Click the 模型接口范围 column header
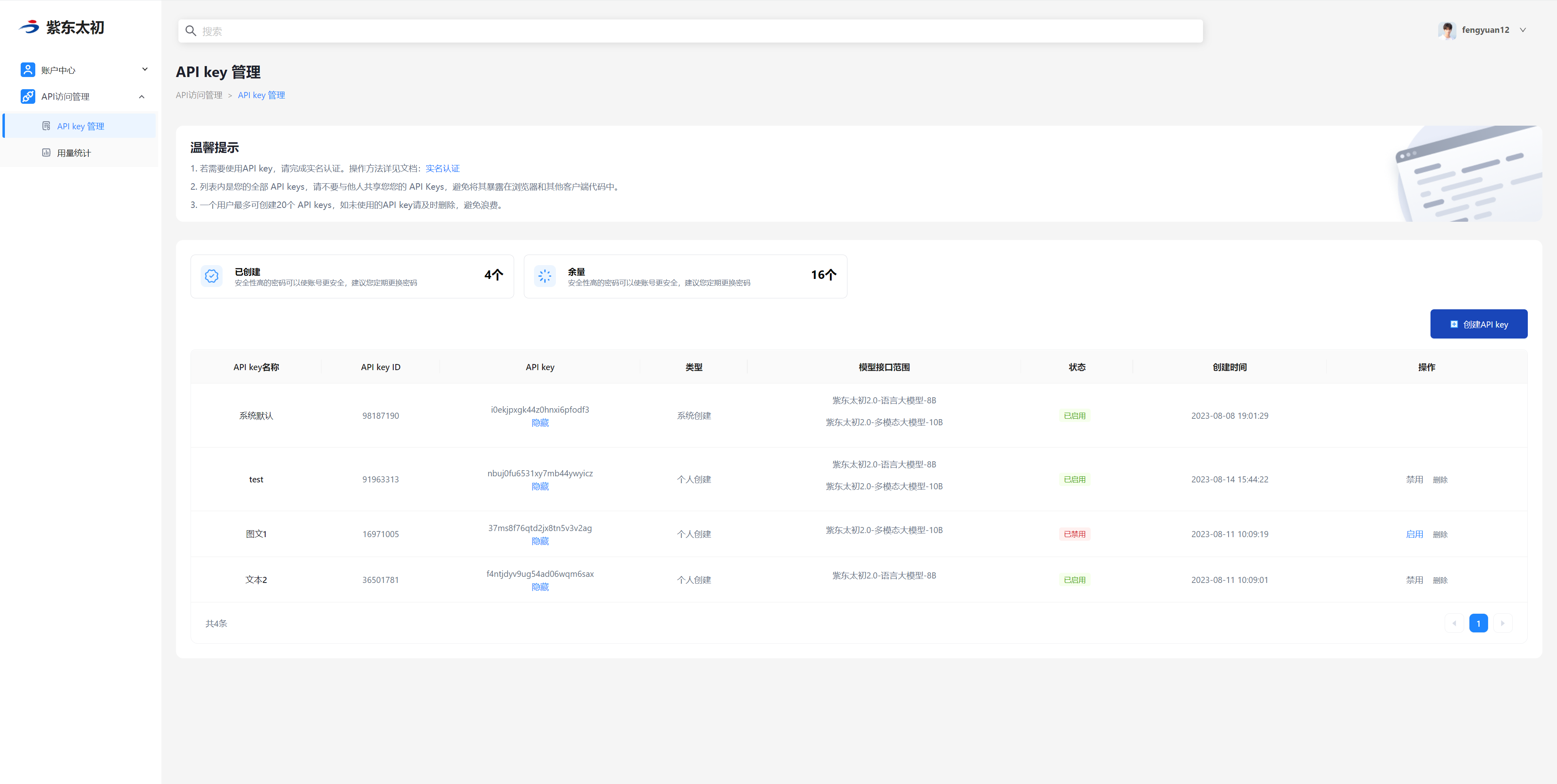The height and width of the screenshot is (784, 1557). point(884,368)
